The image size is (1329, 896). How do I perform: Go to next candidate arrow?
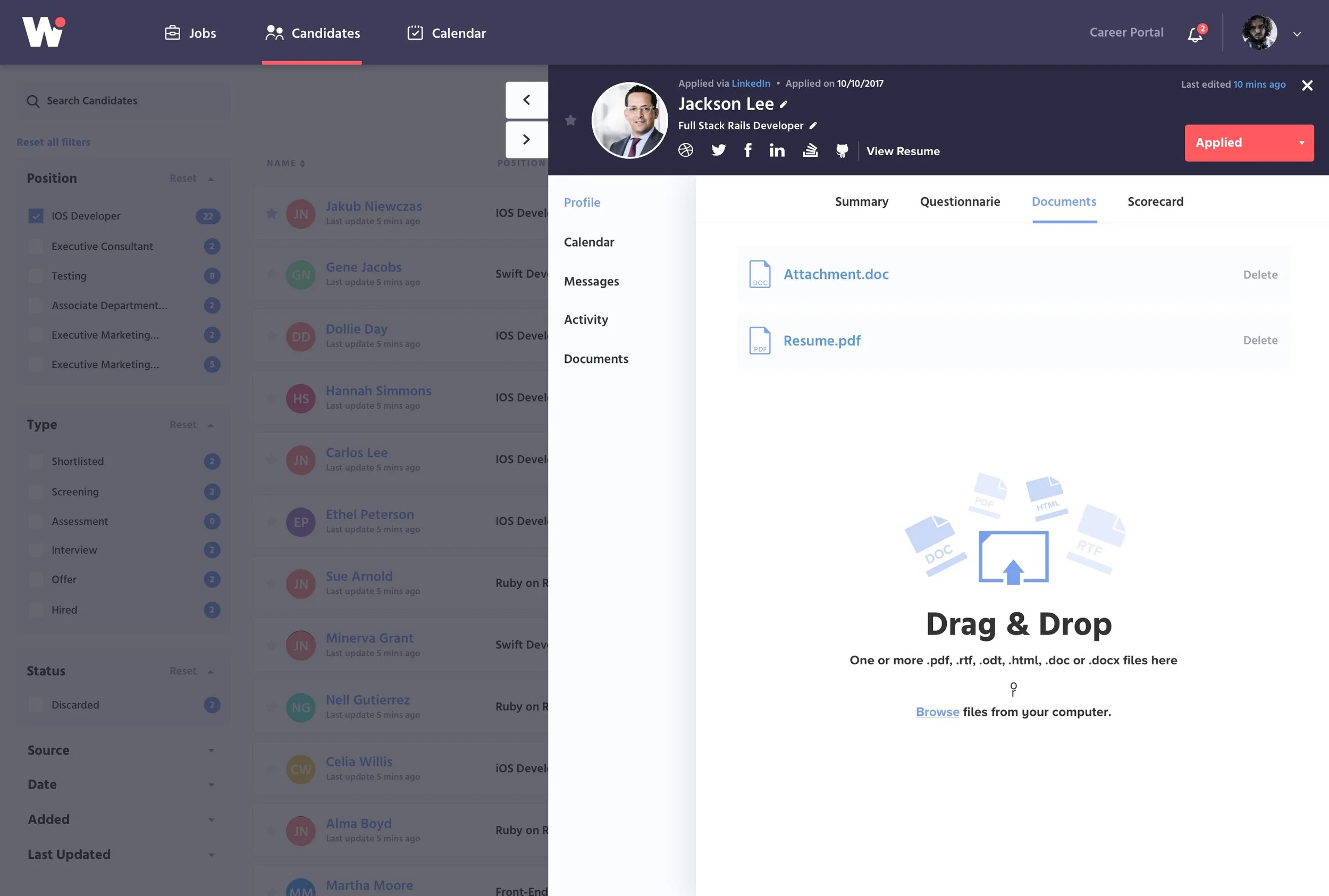[x=526, y=139]
